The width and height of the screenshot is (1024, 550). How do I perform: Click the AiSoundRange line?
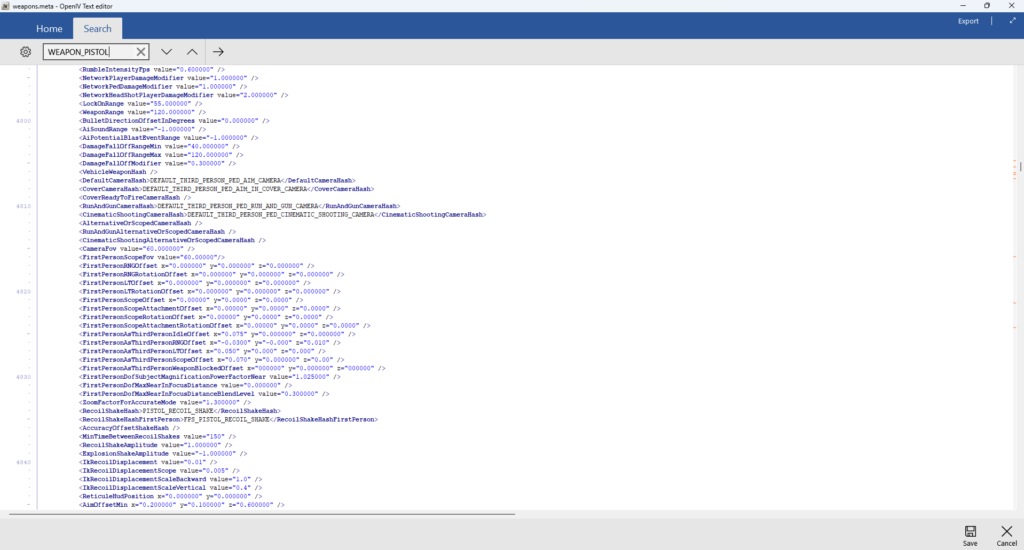click(x=142, y=129)
